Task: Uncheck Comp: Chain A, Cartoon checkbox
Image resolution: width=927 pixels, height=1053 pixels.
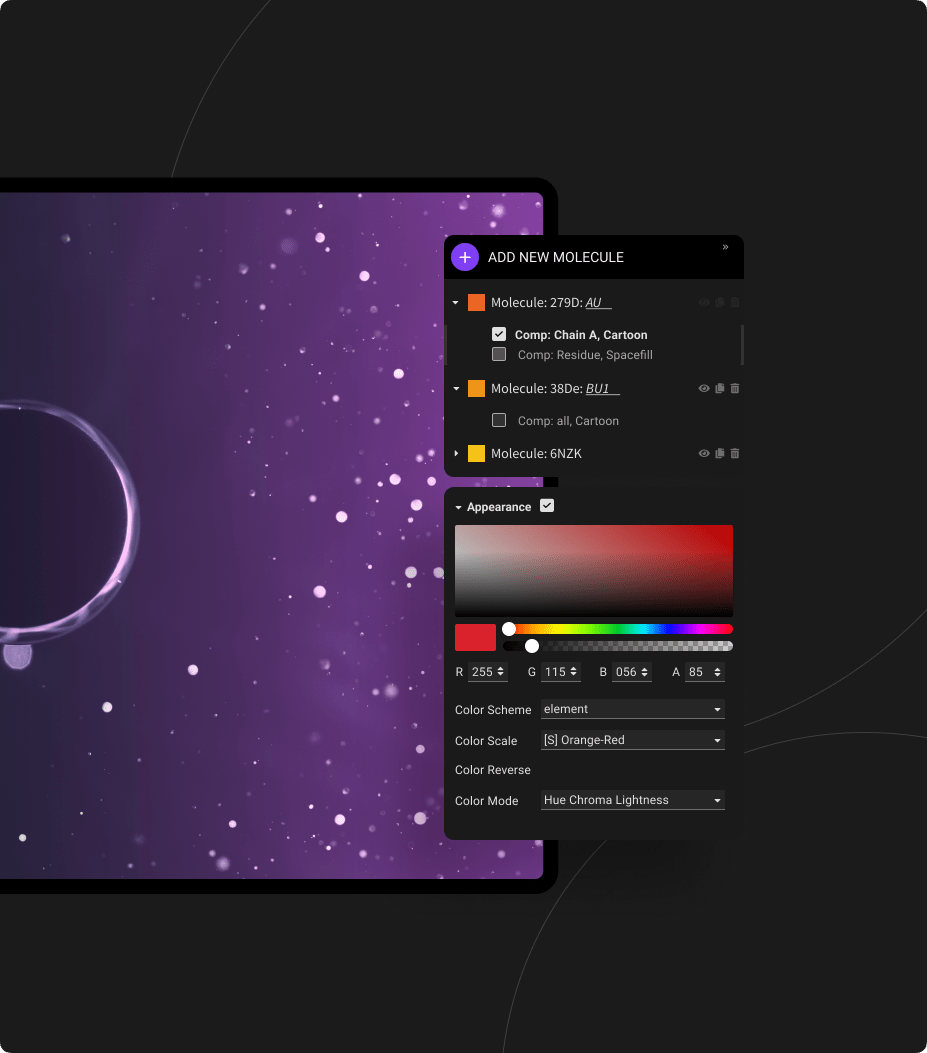Action: tap(499, 334)
